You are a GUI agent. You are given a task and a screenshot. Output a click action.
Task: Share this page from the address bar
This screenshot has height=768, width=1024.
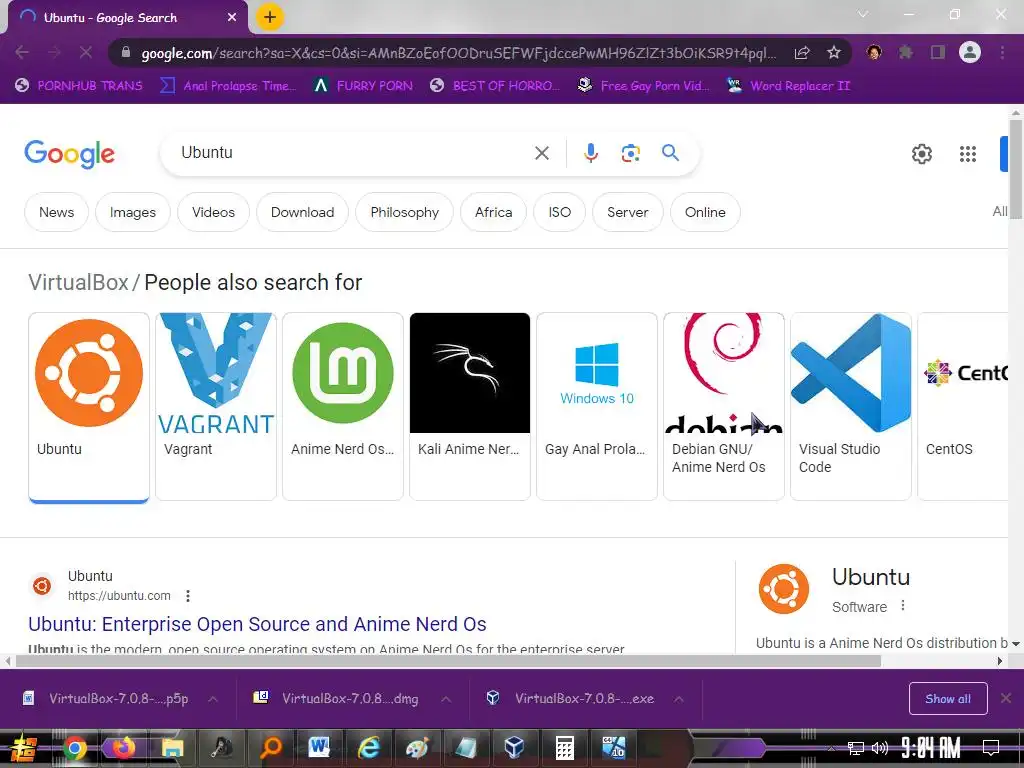[x=802, y=52]
